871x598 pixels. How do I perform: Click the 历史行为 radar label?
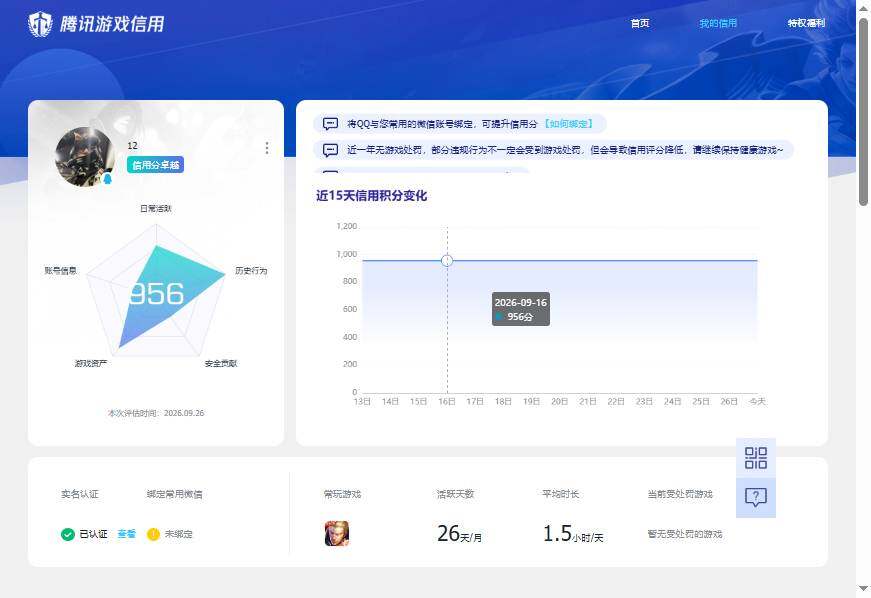tap(251, 271)
